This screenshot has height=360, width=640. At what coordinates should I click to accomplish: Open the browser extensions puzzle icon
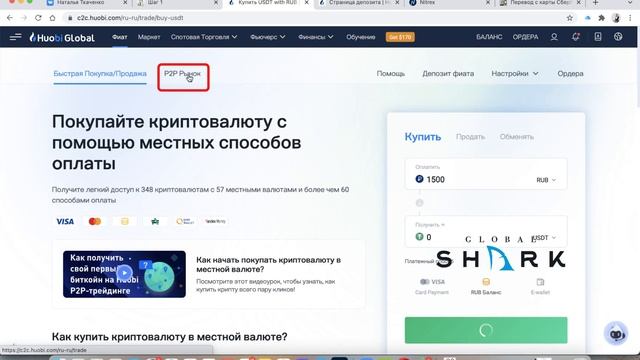(601, 18)
